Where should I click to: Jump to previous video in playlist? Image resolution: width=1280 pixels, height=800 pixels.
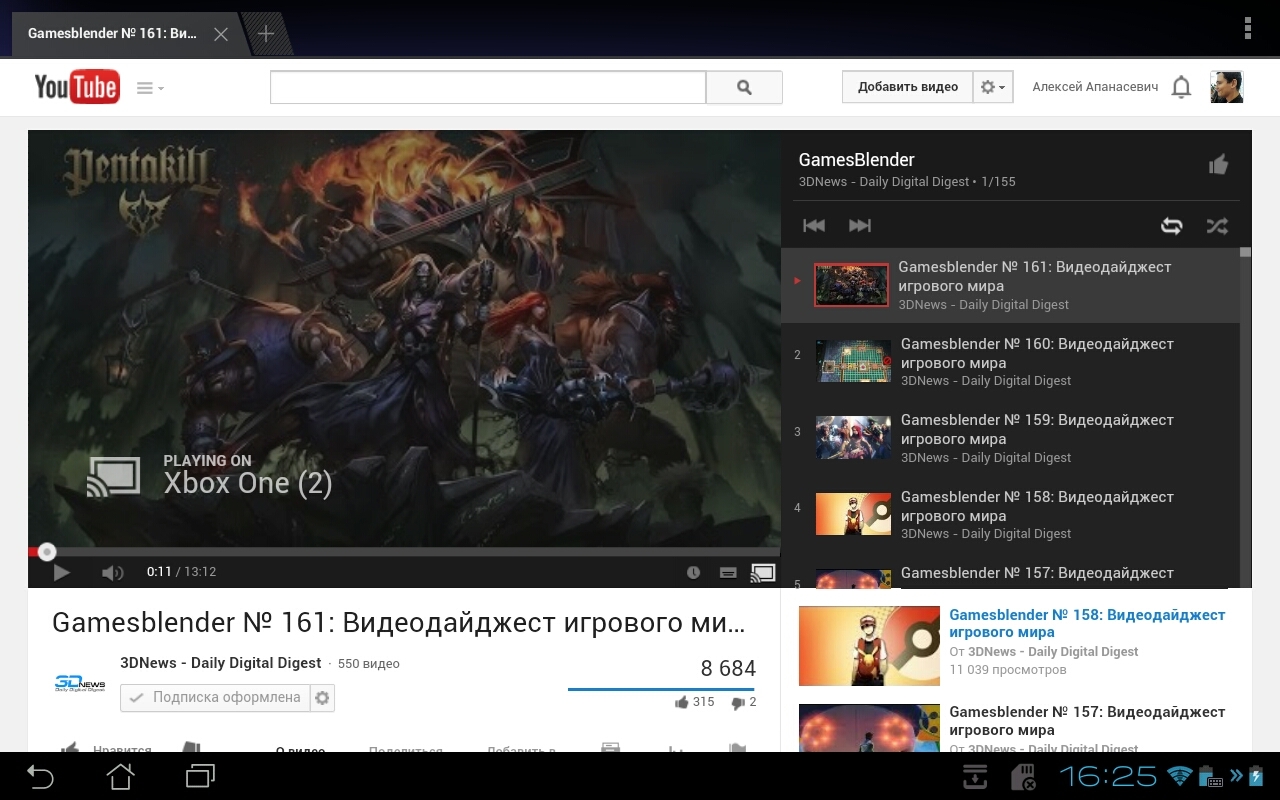click(814, 225)
